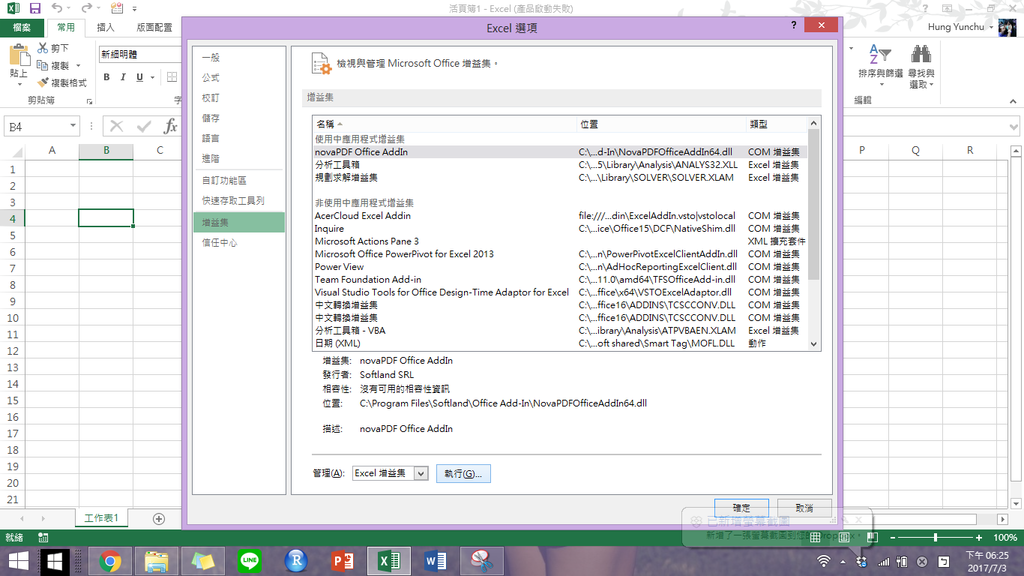Image resolution: width=1024 pixels, height=576 pixels.
Task: Click the Save icon in Excel title bar
Action: click(x=35, y=8)
